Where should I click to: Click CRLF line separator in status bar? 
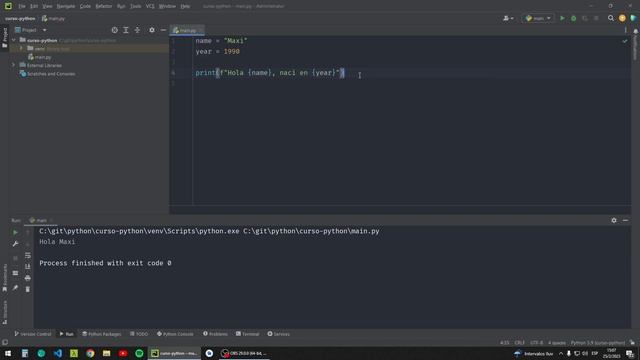[x=519, y=343]
